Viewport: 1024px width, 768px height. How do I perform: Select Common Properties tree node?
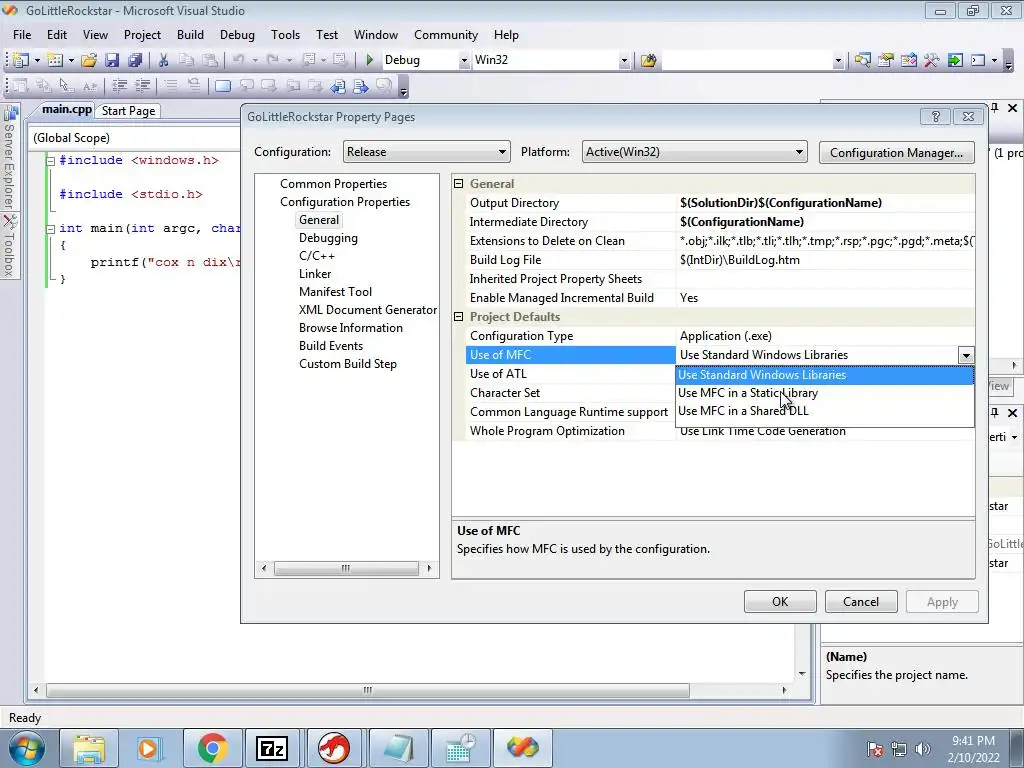333,184
